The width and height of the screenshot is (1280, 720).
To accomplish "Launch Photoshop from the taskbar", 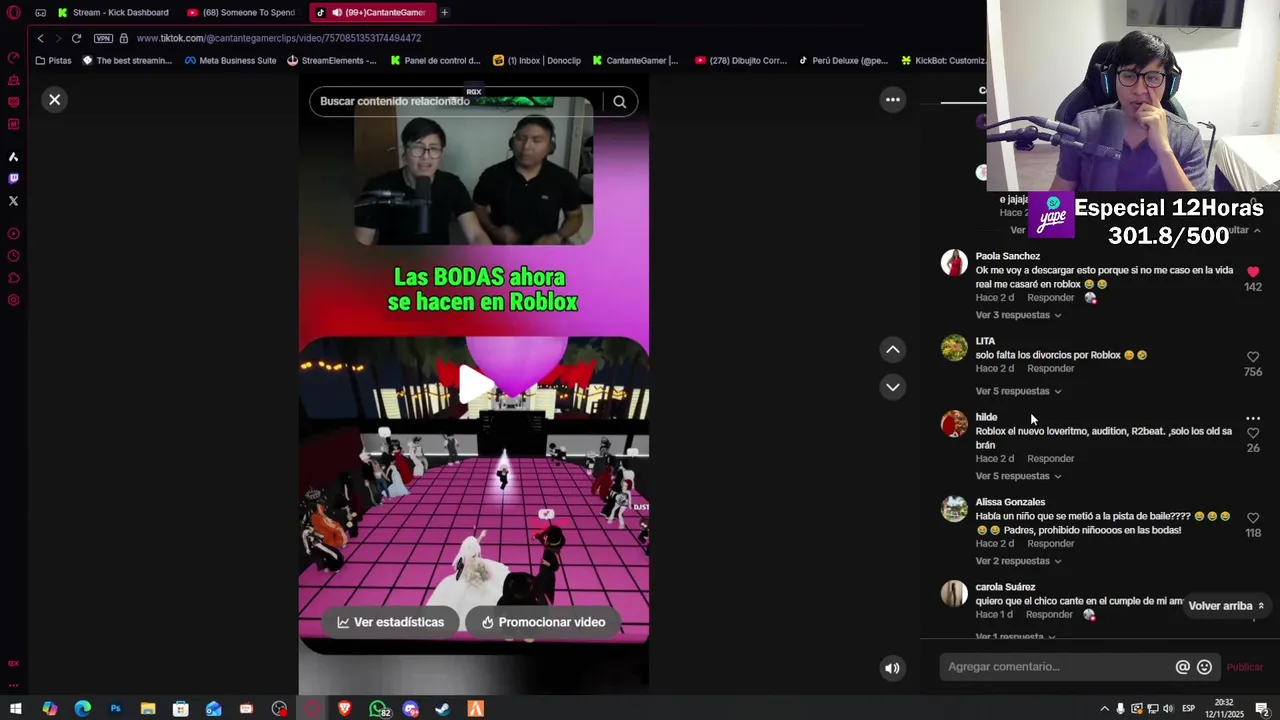I will coord(115,709).
